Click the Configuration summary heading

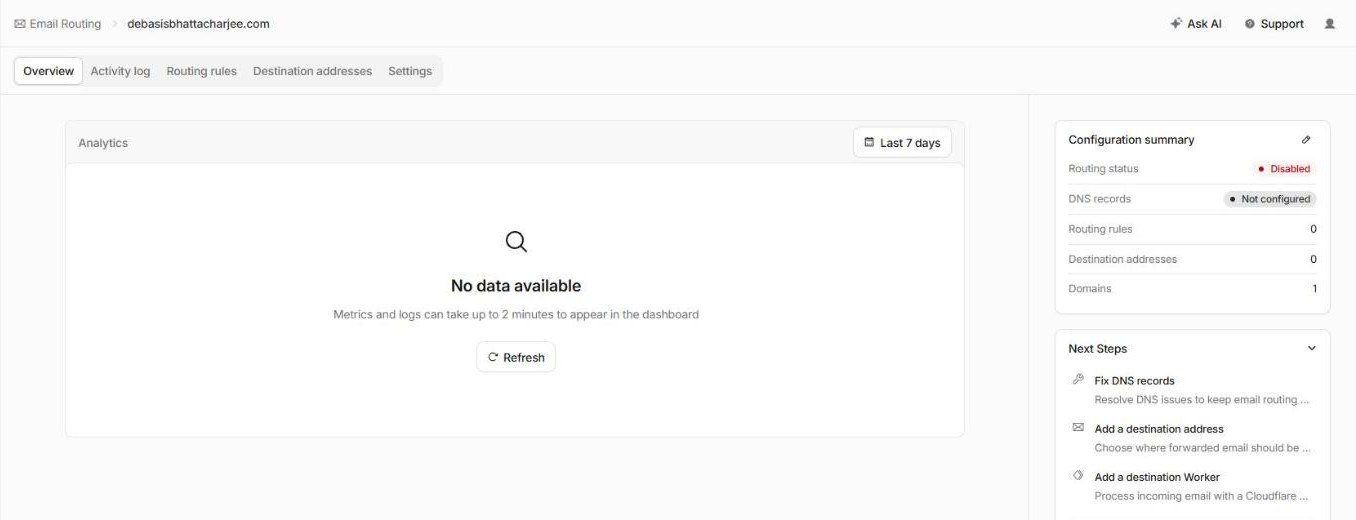pyautogui.click(x=1131, y=140)
